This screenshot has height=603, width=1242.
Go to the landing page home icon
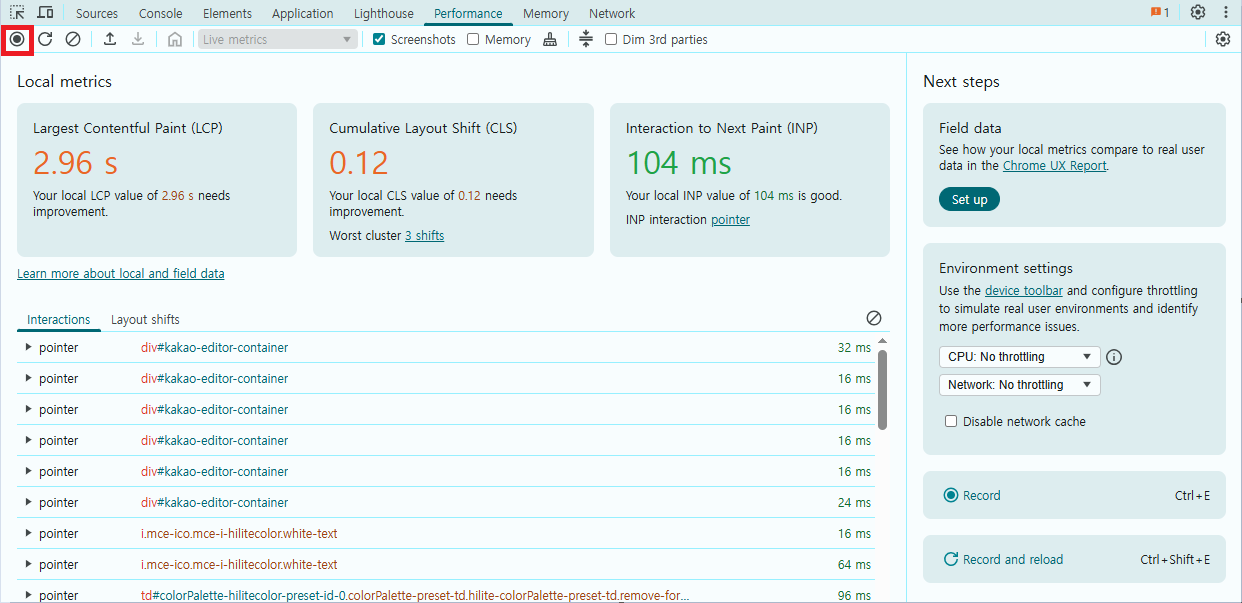tap(175, 39)
